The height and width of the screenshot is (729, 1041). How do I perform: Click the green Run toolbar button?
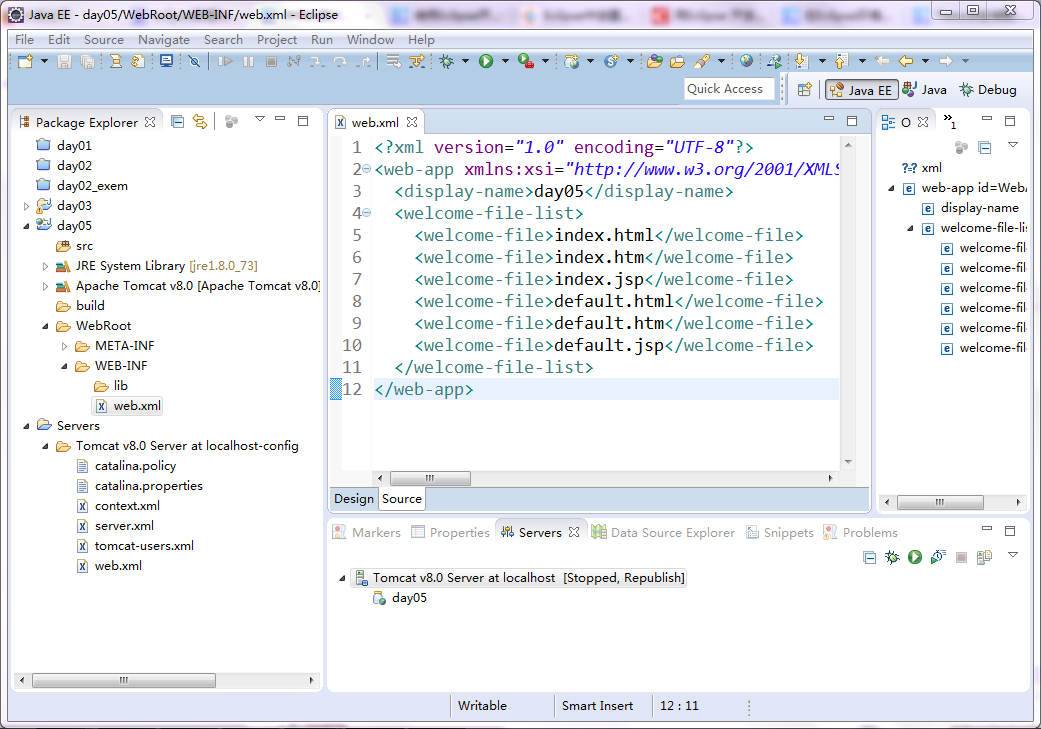pos(486,61)
